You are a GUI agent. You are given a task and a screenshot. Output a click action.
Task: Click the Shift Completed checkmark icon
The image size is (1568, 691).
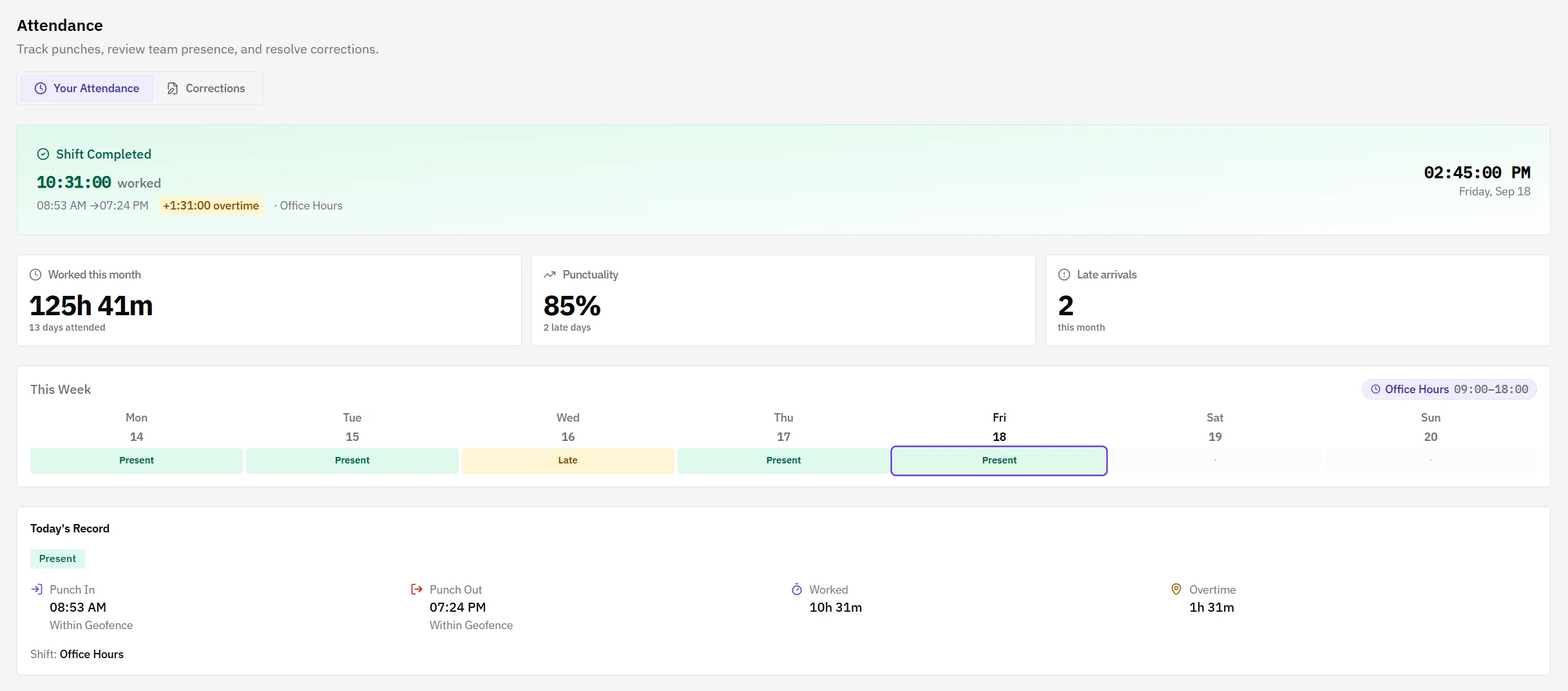tap(43, 154)
